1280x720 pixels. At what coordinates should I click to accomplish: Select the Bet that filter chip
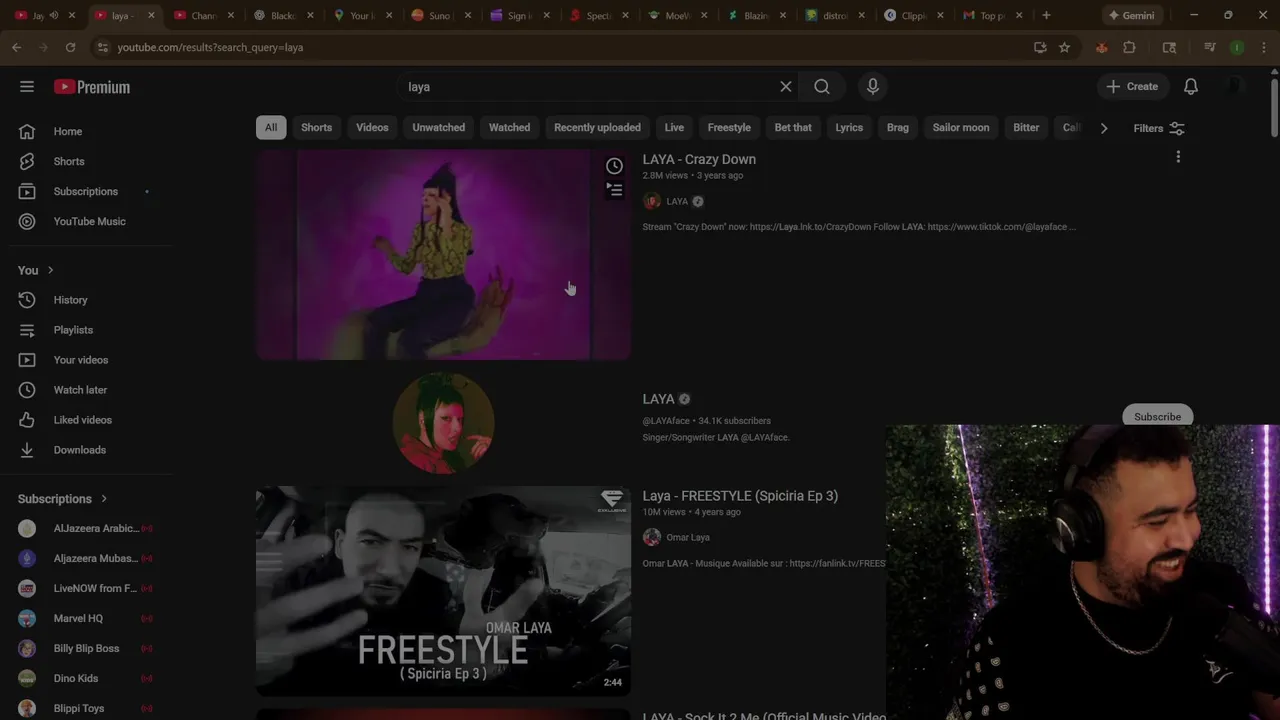[x=793, y=127]
